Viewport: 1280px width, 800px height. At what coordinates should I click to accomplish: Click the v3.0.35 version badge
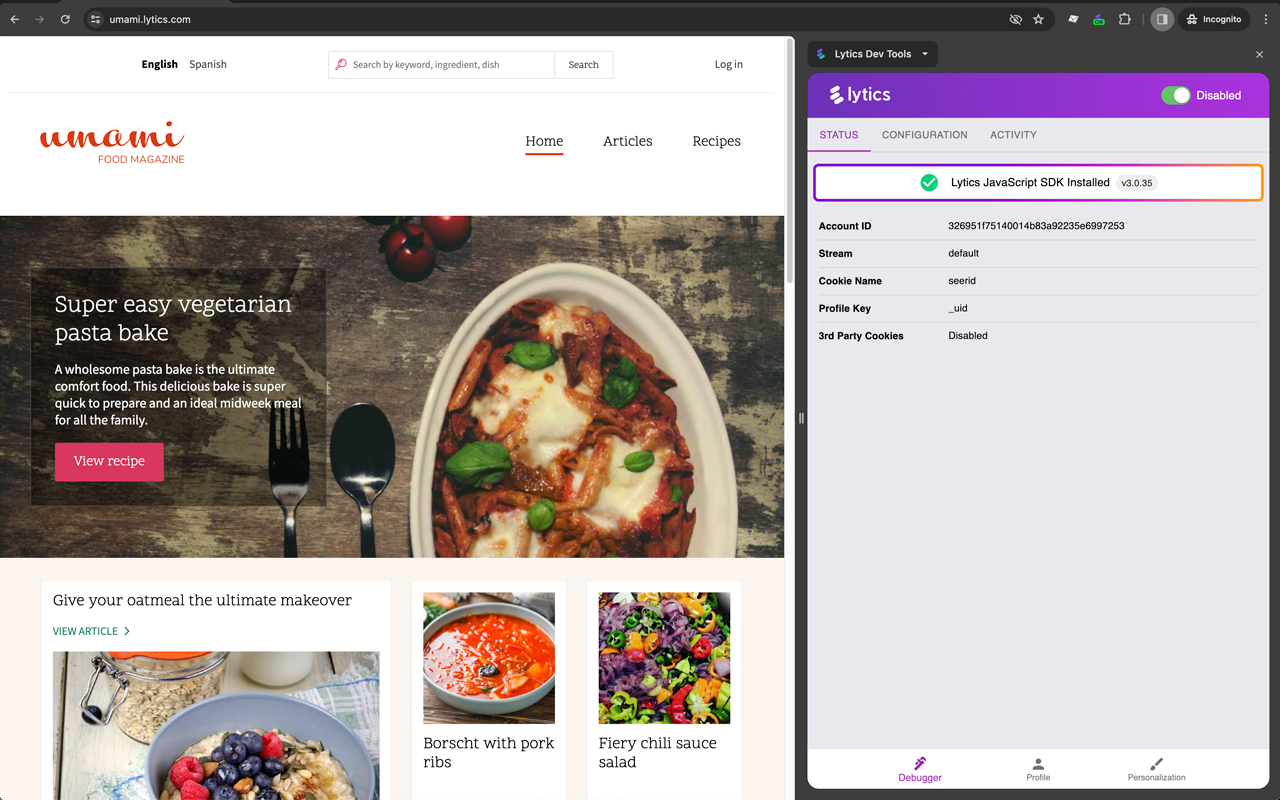pyautogui.click(x=1137, y=183)
